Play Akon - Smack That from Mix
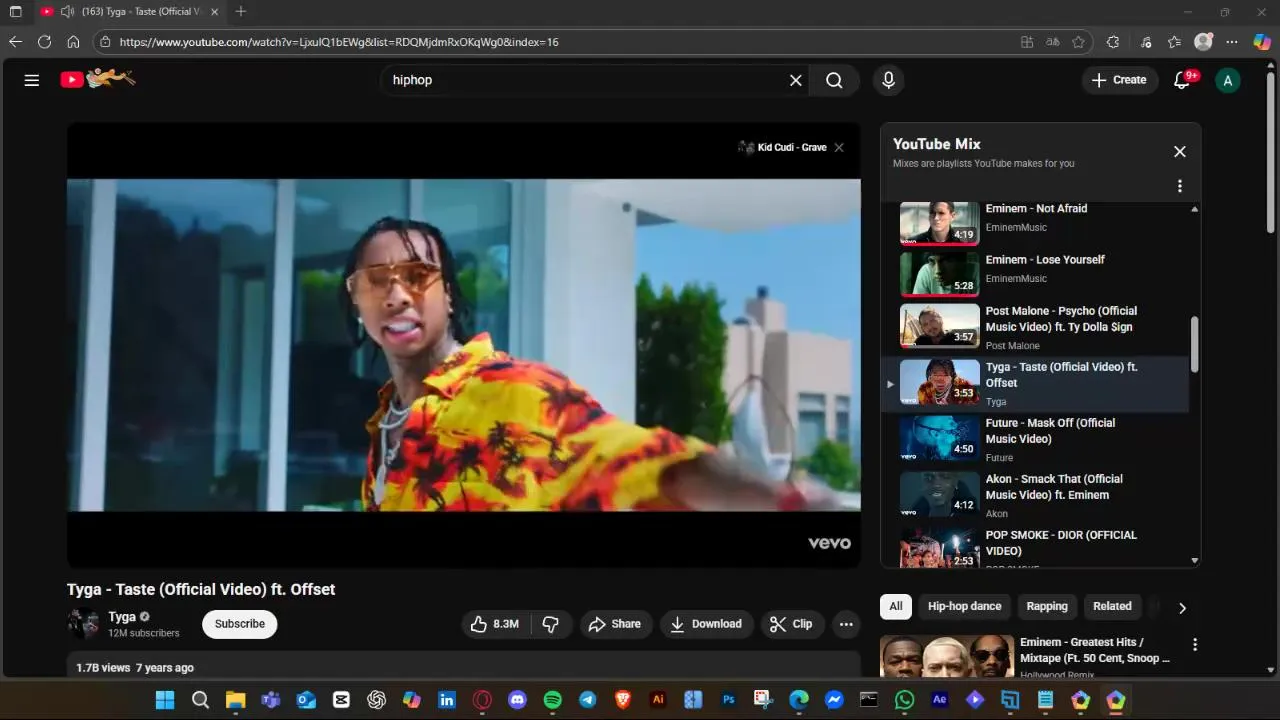This screenshot has height=720, width=1280. (x=1036, y=495)
